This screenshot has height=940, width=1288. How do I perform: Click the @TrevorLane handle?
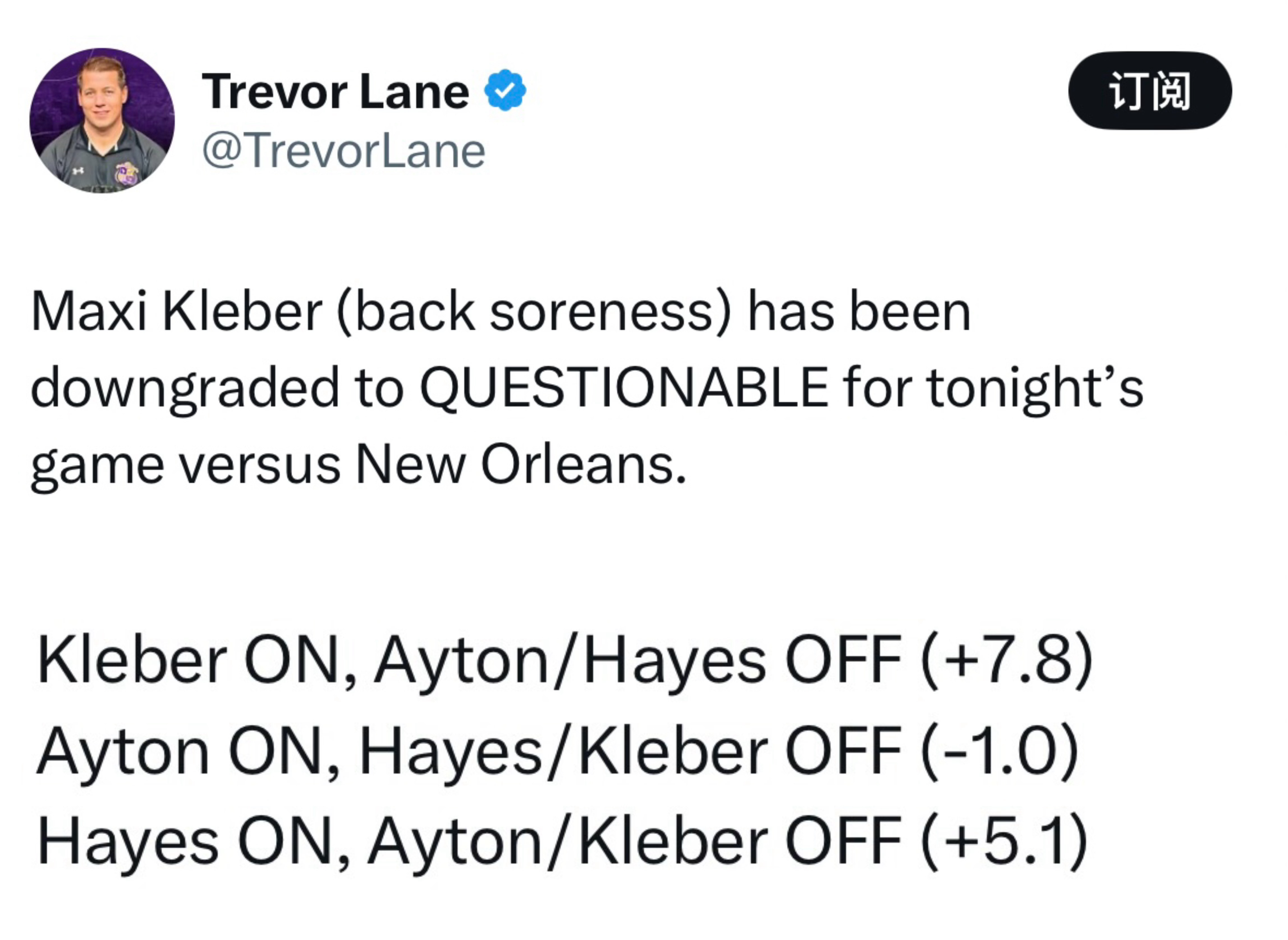click(x=344, y=151)
